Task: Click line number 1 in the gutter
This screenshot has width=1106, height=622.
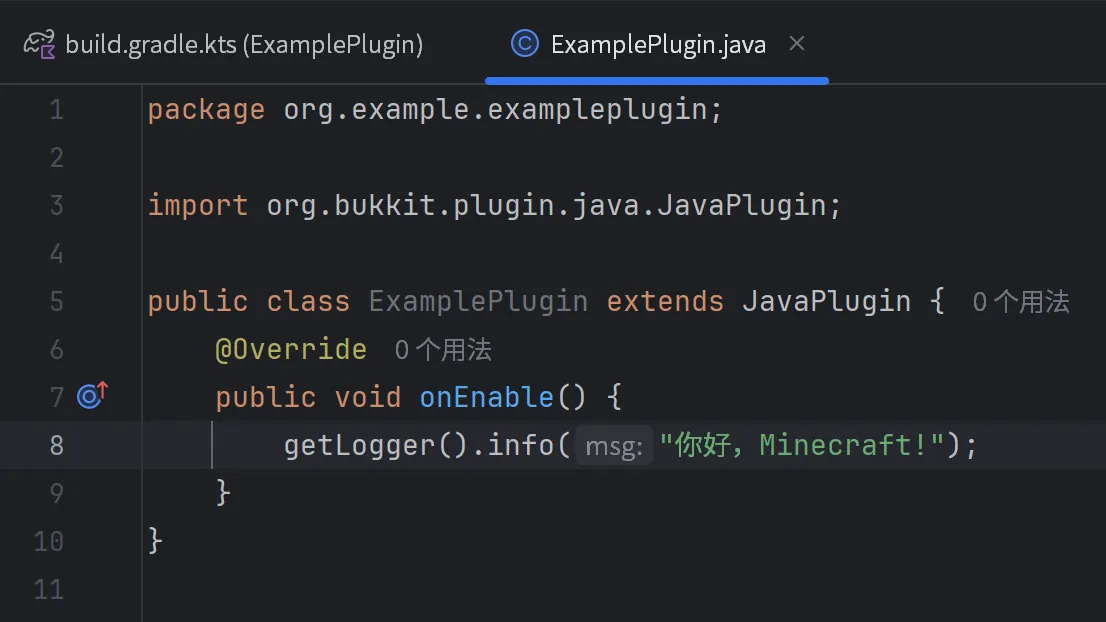Action: (57, 110)
